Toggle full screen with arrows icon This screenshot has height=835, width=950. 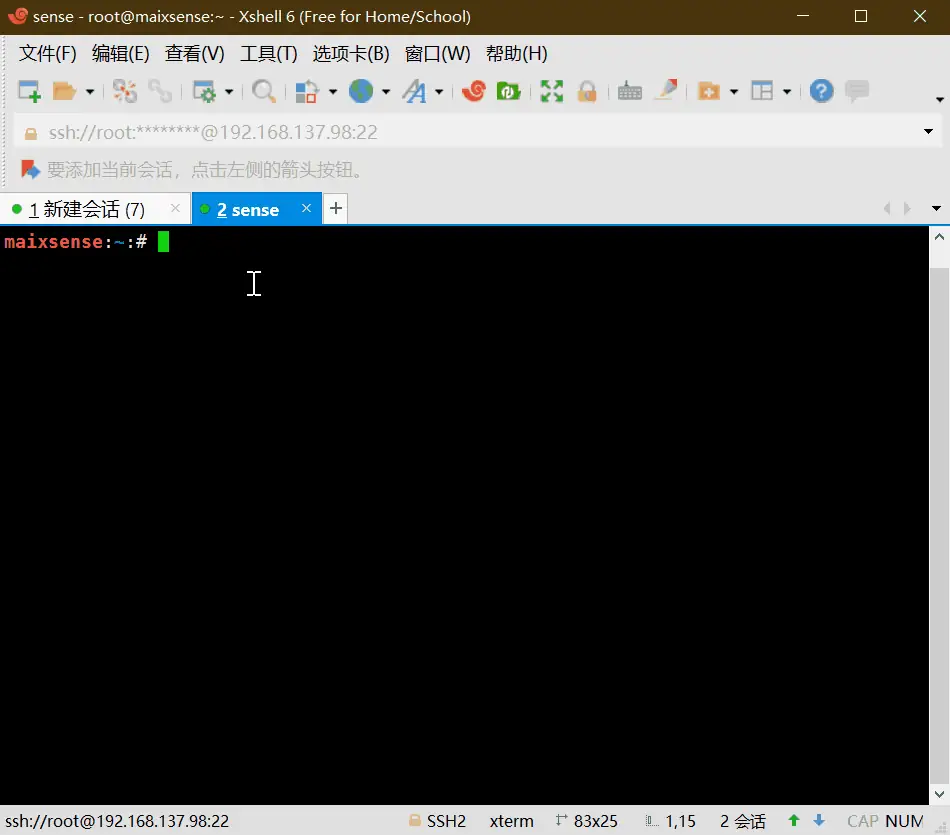(551, 91)
